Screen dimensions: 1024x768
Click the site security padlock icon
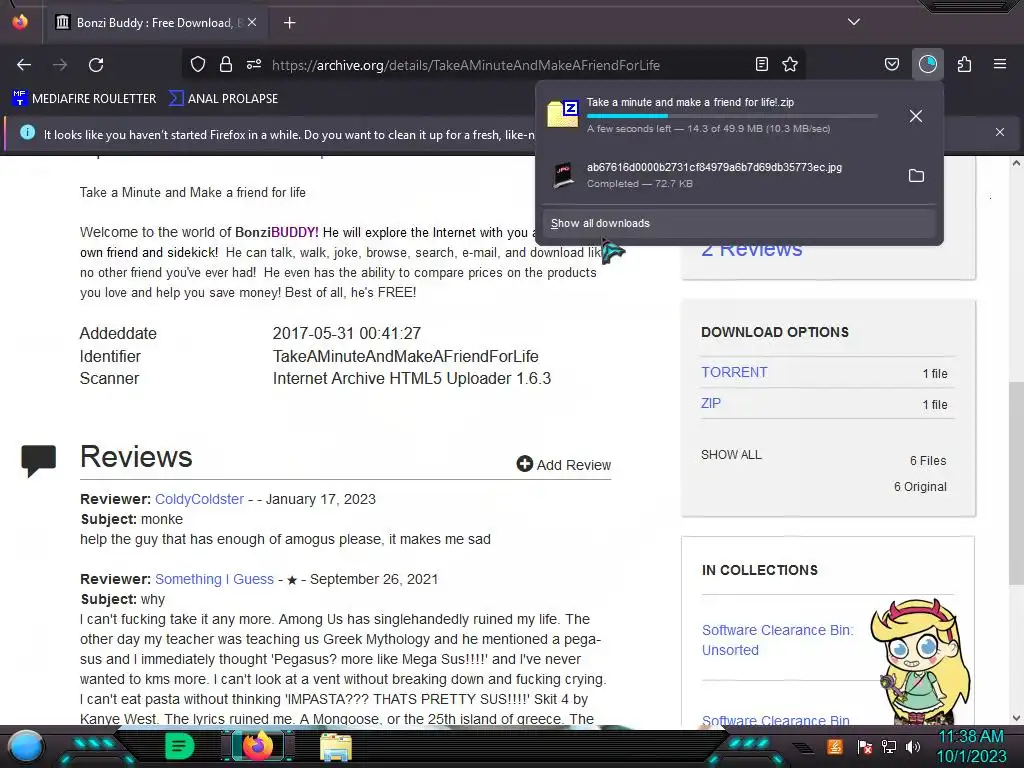[x=226, y=64]
